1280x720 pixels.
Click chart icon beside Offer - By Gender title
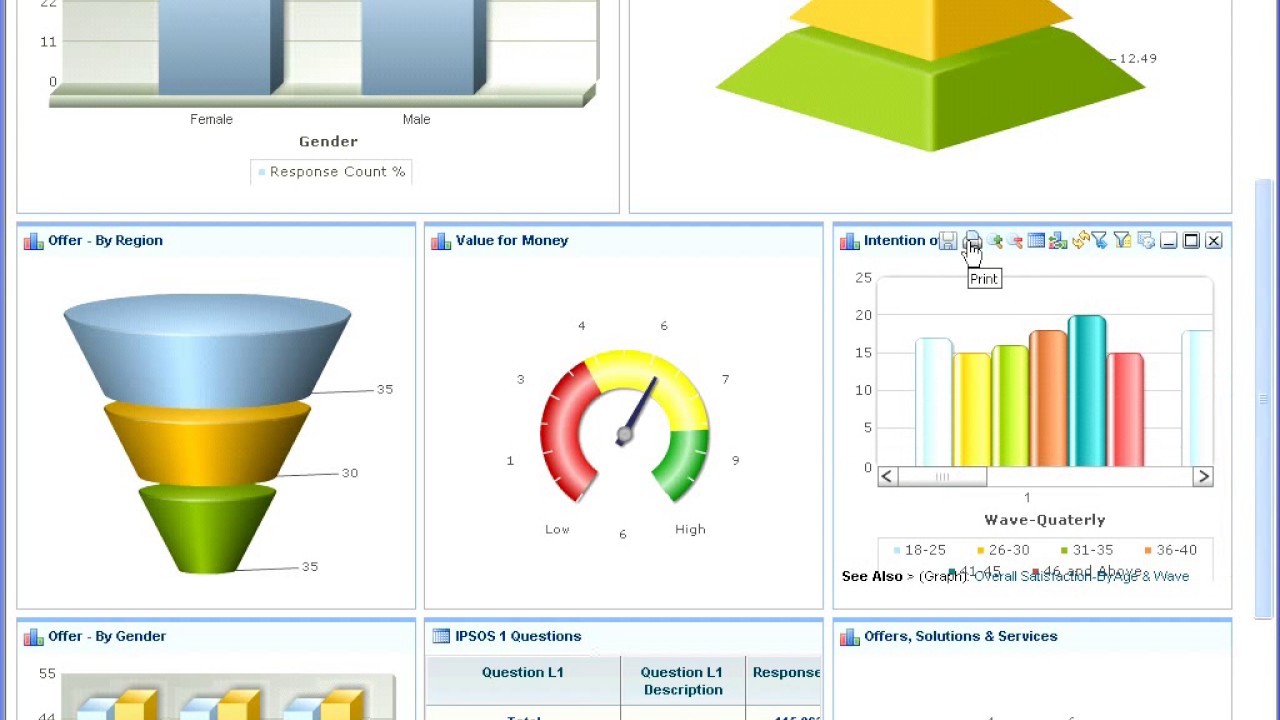click(x=34, y=637)
